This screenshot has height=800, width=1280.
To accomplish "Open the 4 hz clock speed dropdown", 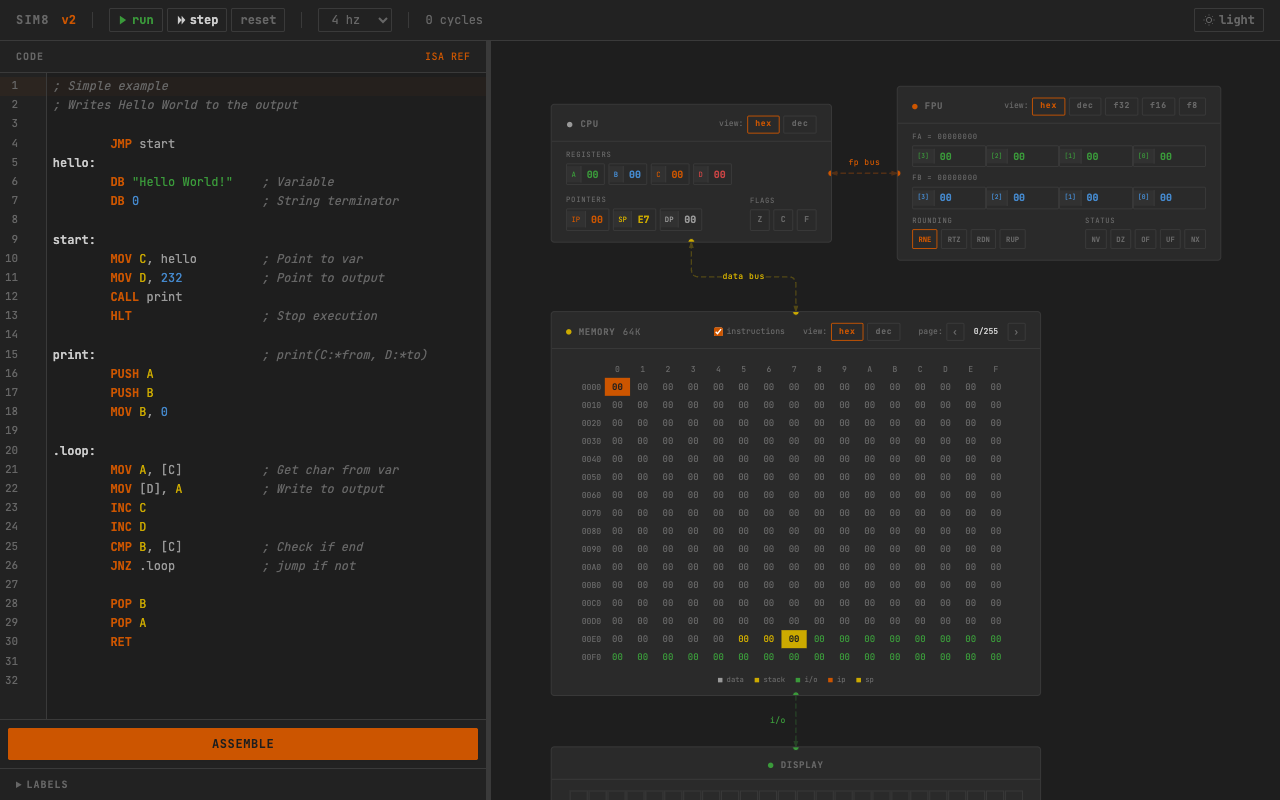I will [x=354, y=20].
